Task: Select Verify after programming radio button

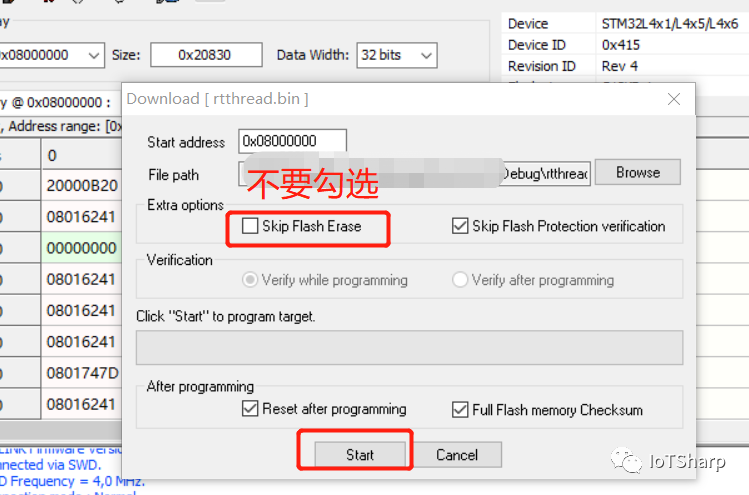Action: pos(460,280)
